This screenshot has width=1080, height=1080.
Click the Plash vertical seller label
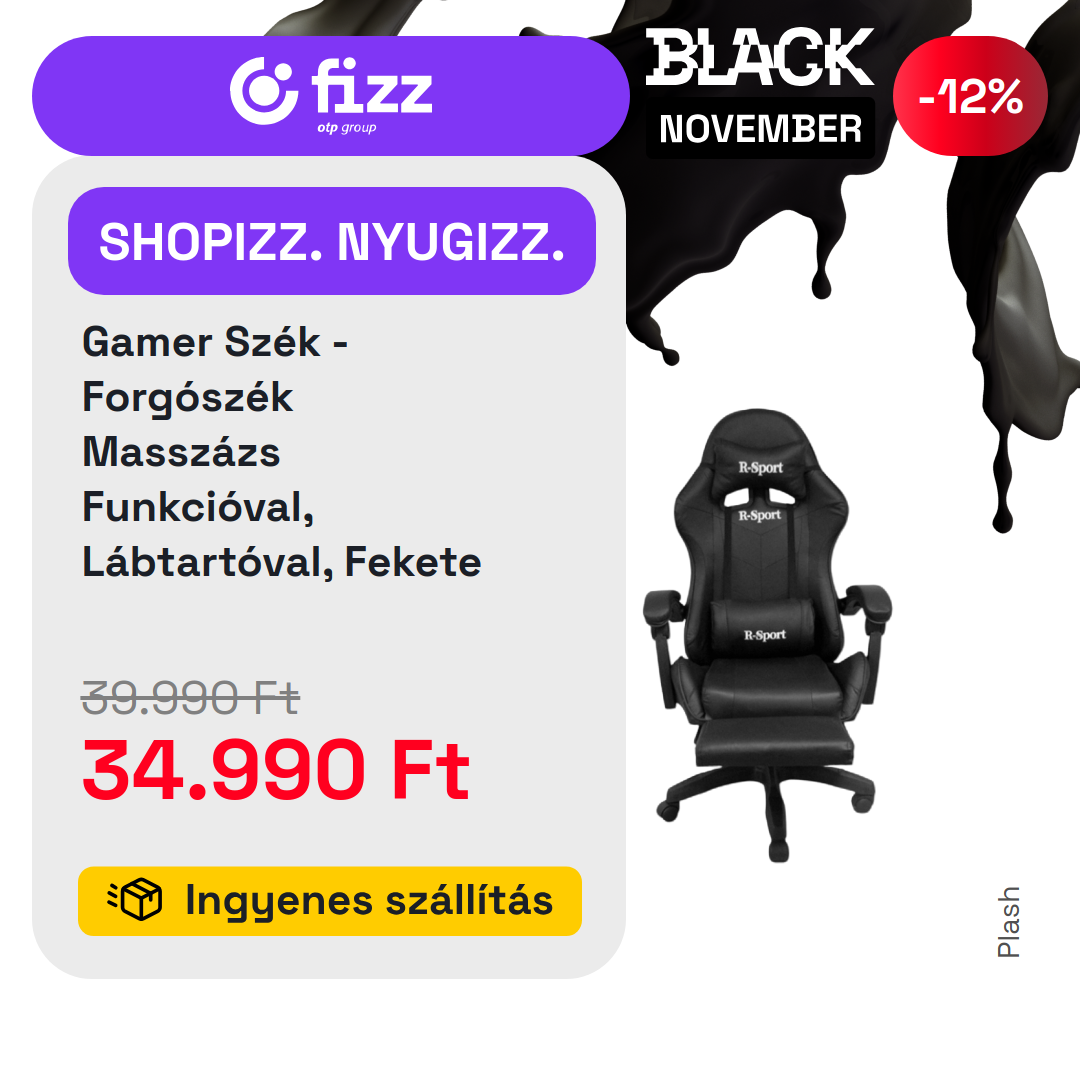(x=1008, y=922)
